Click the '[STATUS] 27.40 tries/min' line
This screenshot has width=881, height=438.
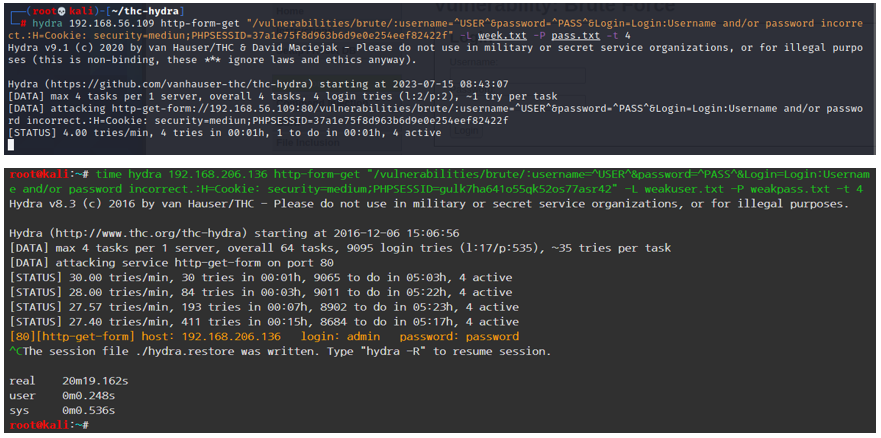coord(264,322)
